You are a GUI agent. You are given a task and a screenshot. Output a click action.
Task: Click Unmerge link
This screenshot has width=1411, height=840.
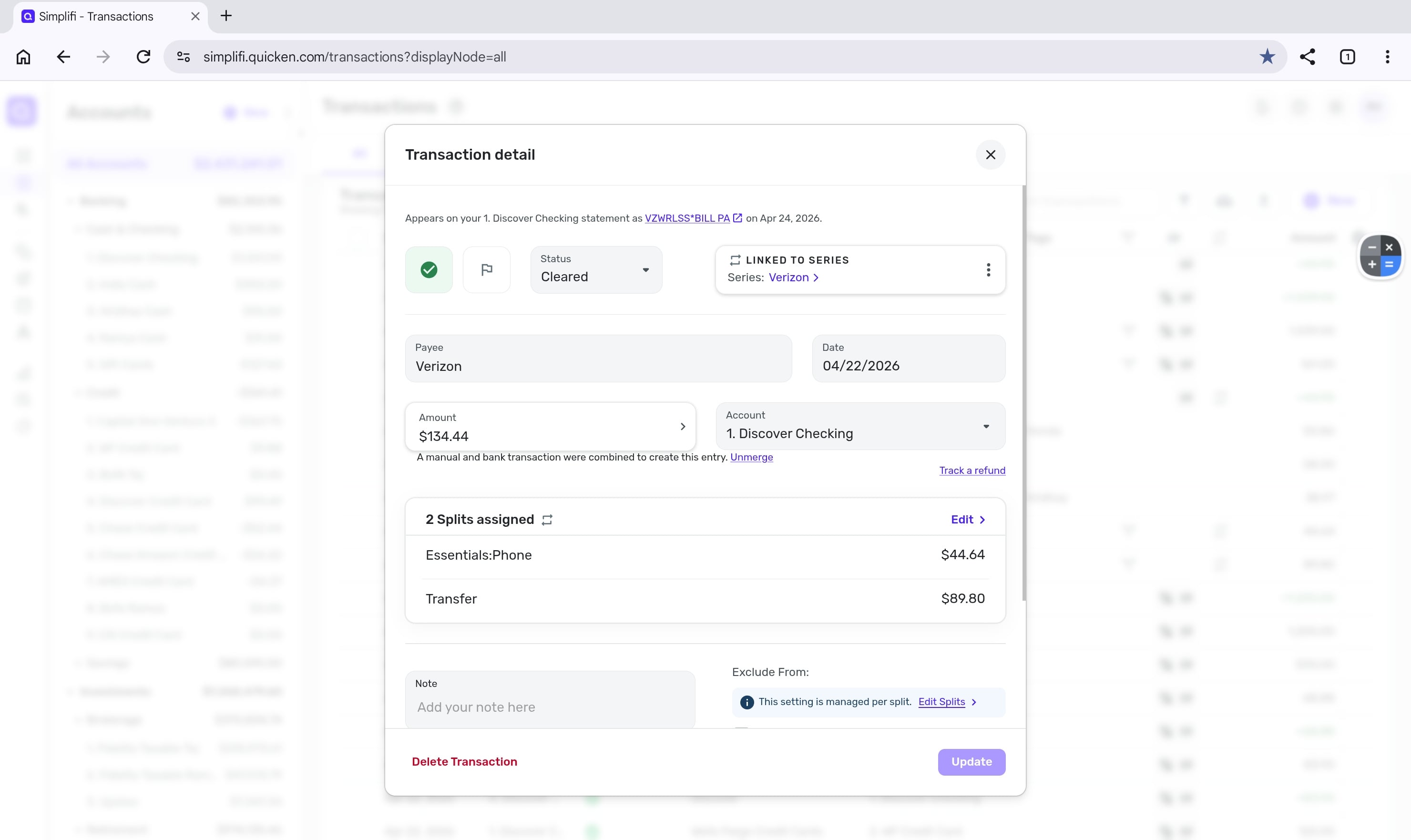(751, 457)
